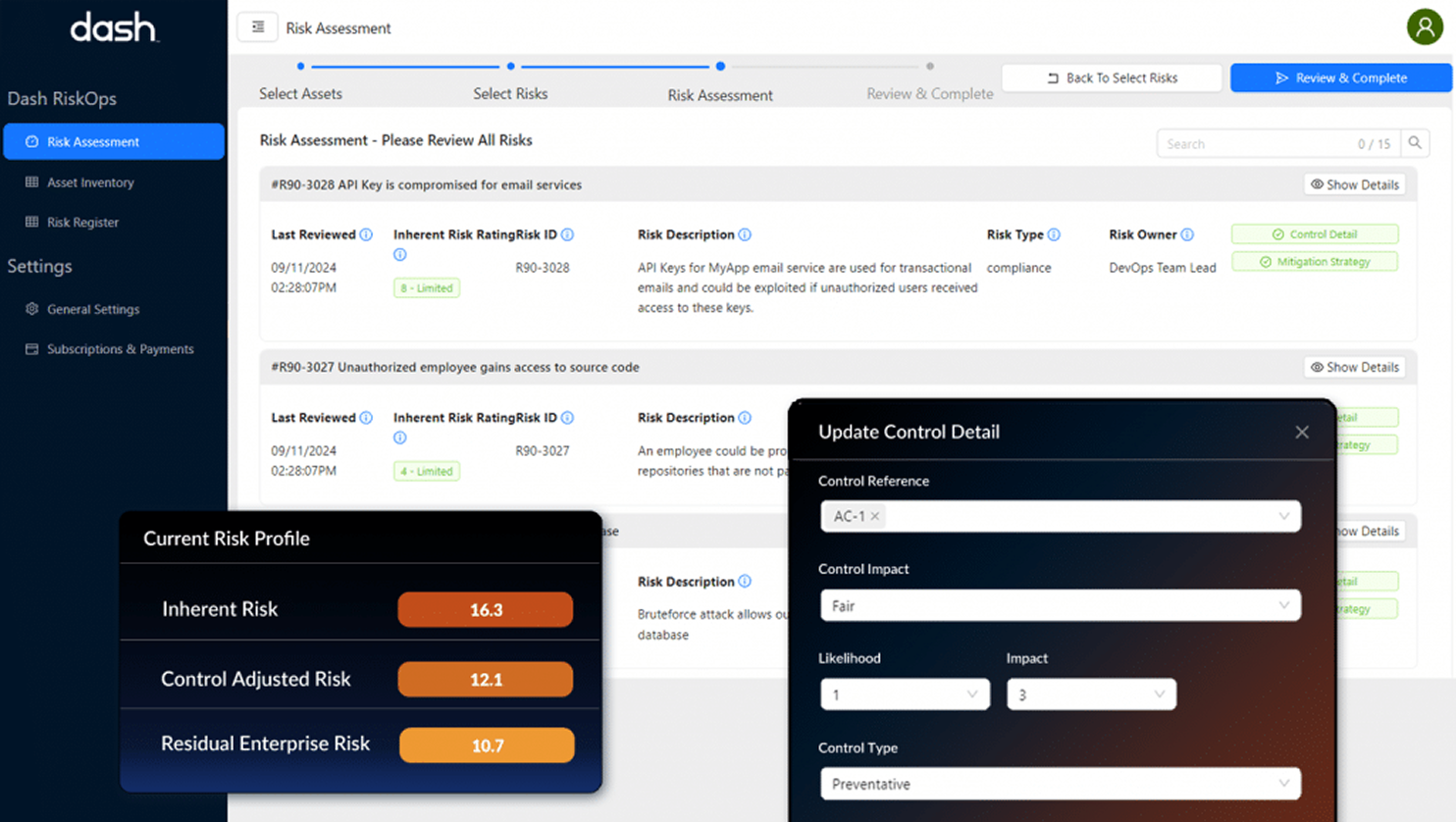Screen dimensions: 1456x822
Task: Open the Control Type dropdown set to Preventative
Action: (1061, 784)
